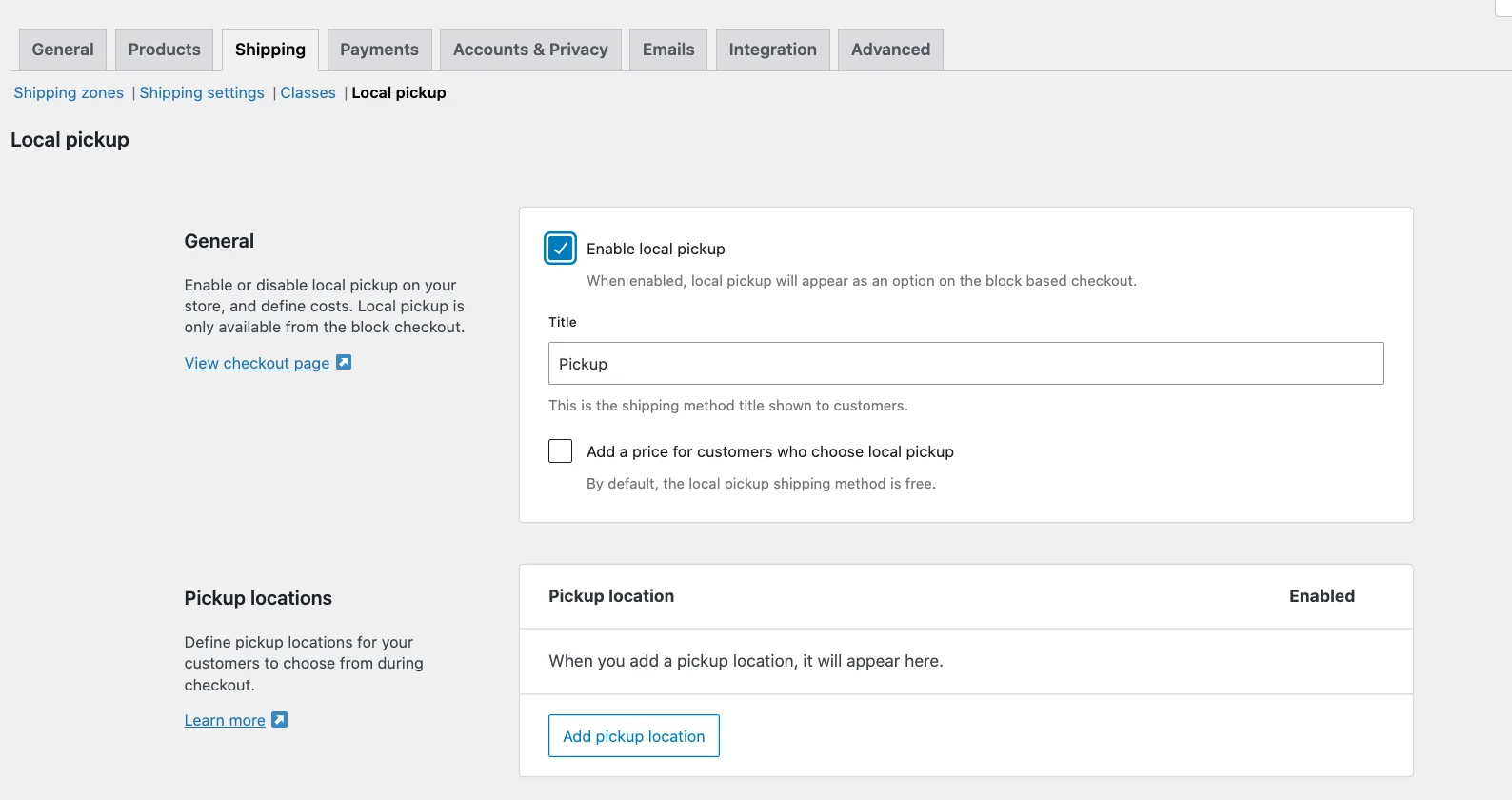The image size is (1512, 800).
Task: Click external link icon beside View checkout page
Action: click(344, 362)
